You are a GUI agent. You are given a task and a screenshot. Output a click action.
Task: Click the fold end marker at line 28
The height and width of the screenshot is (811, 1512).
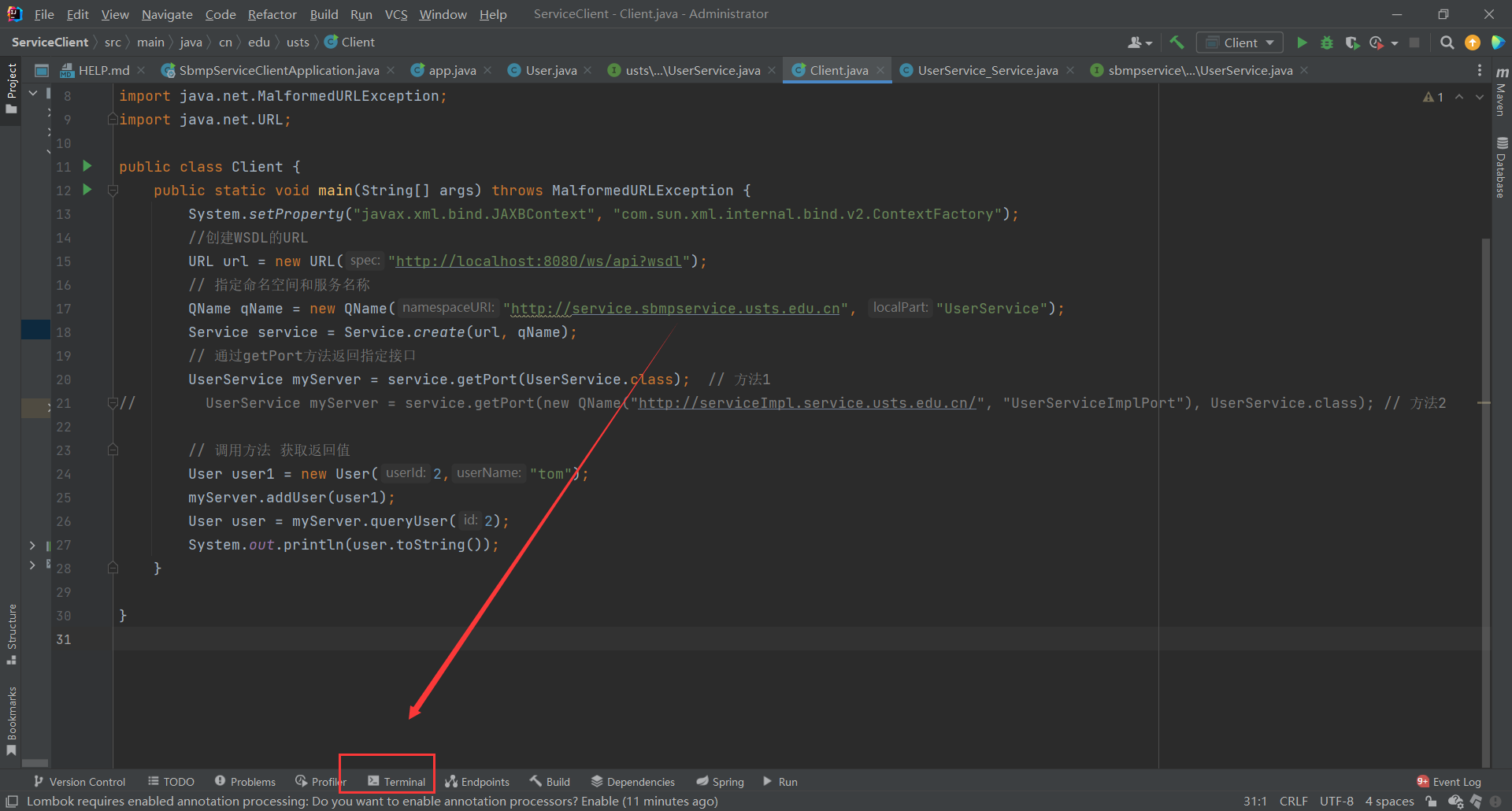113,568
